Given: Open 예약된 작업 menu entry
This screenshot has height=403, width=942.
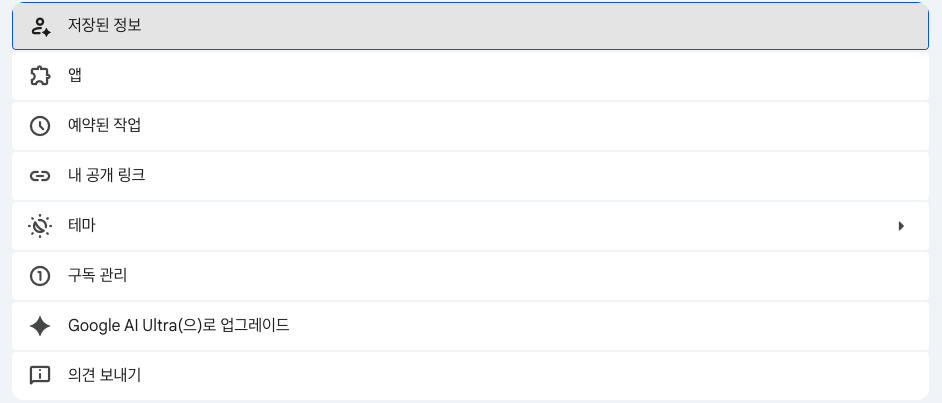Looking at the screenshot, I should click(x=105, y=126).
